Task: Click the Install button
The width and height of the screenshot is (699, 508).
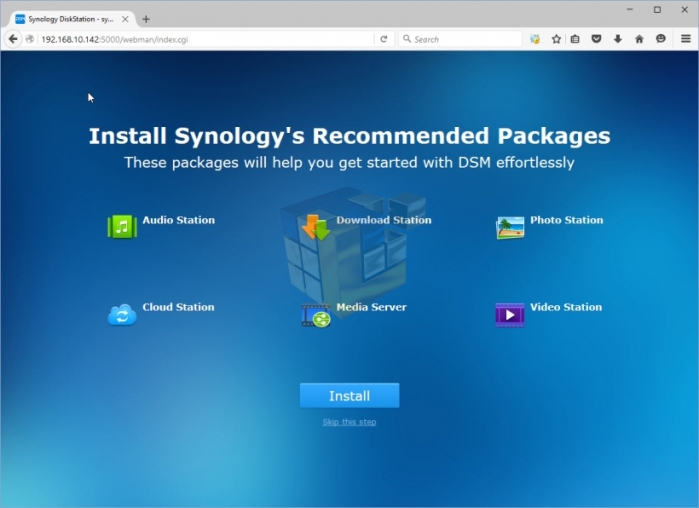Action: (x=349, y=396)
